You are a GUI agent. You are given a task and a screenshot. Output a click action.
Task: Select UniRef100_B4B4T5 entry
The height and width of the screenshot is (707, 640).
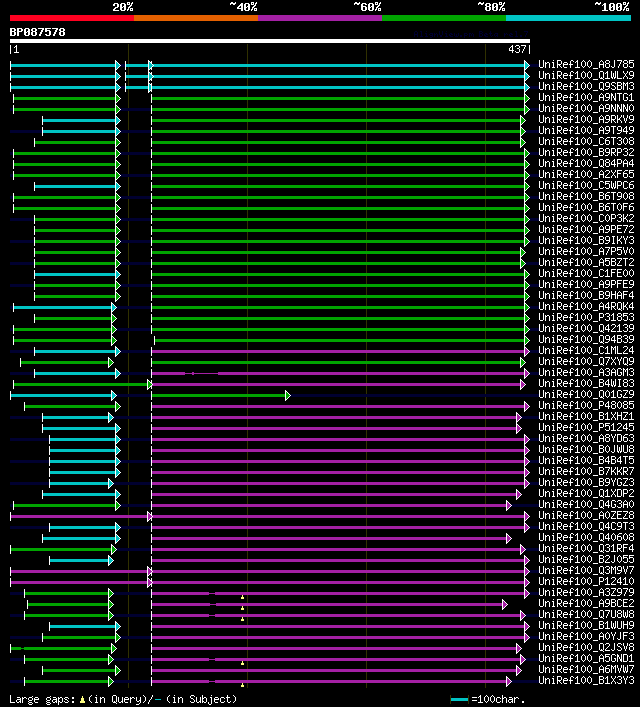[586, 460]
